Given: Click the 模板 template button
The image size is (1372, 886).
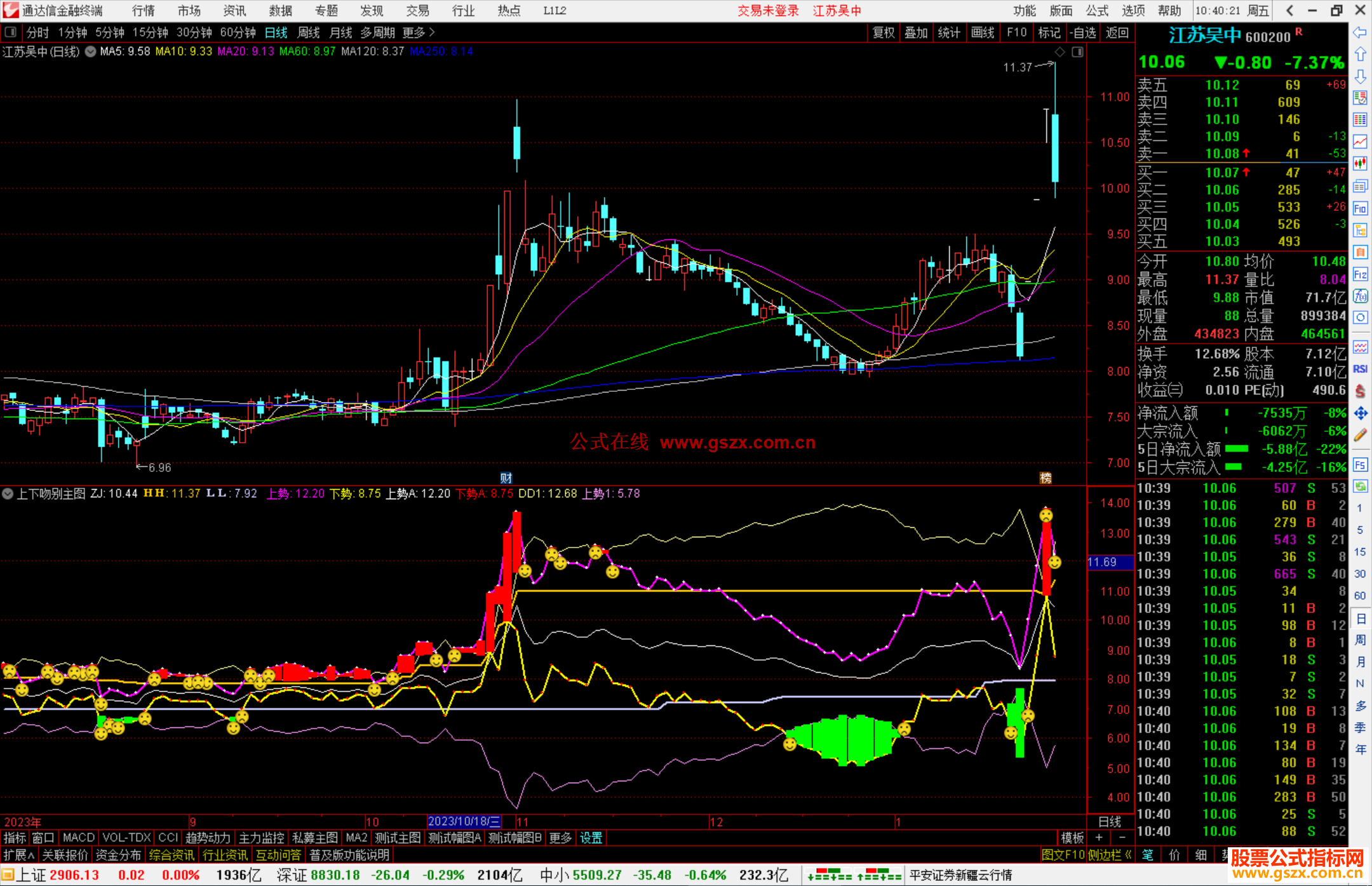Looking at the screenshot, I should coord(1072,838).
